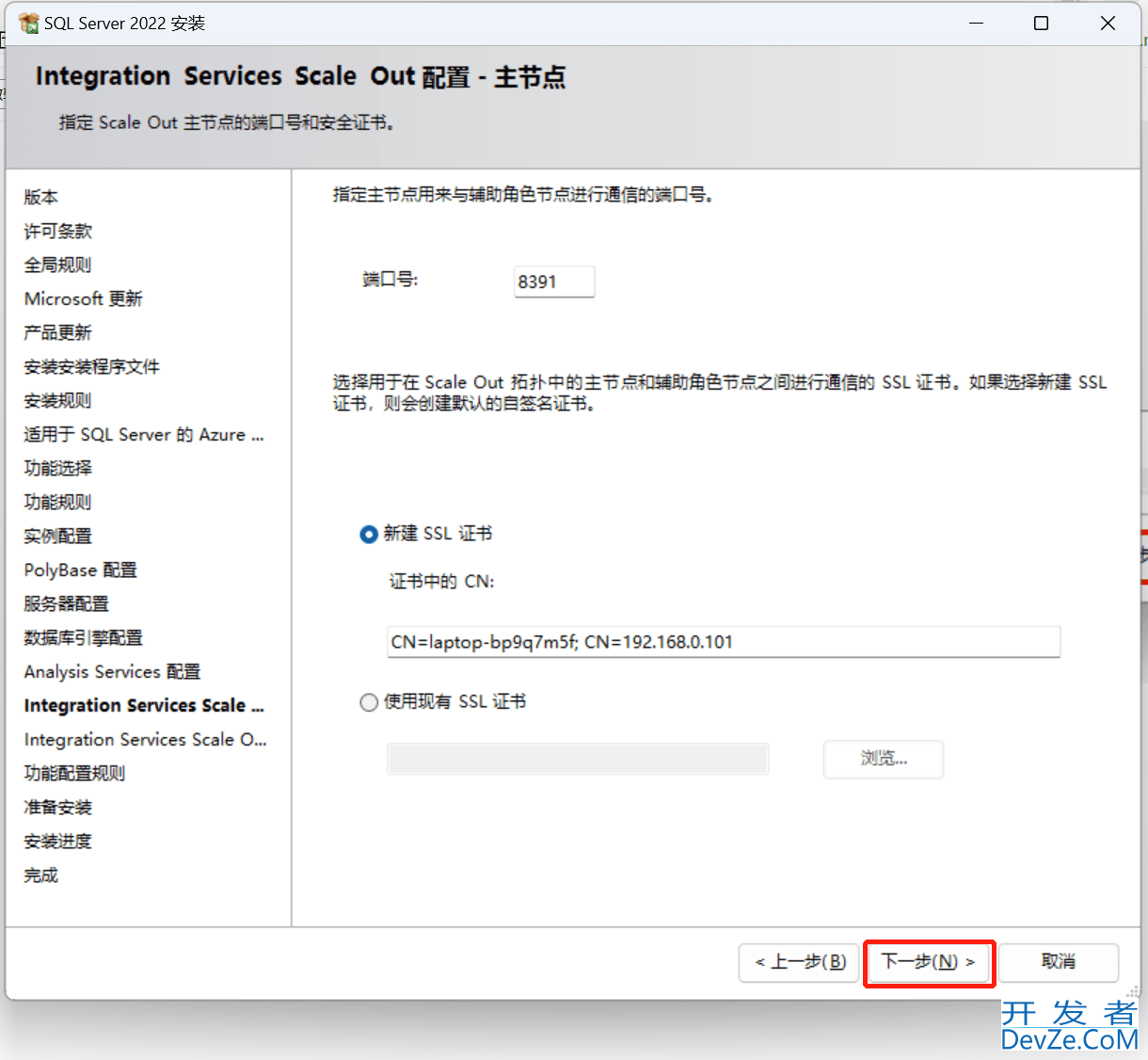The height and width of the screenshot is (1060, 1148).
Task: Select 版本 in the setup steps list
Action: 41,197
